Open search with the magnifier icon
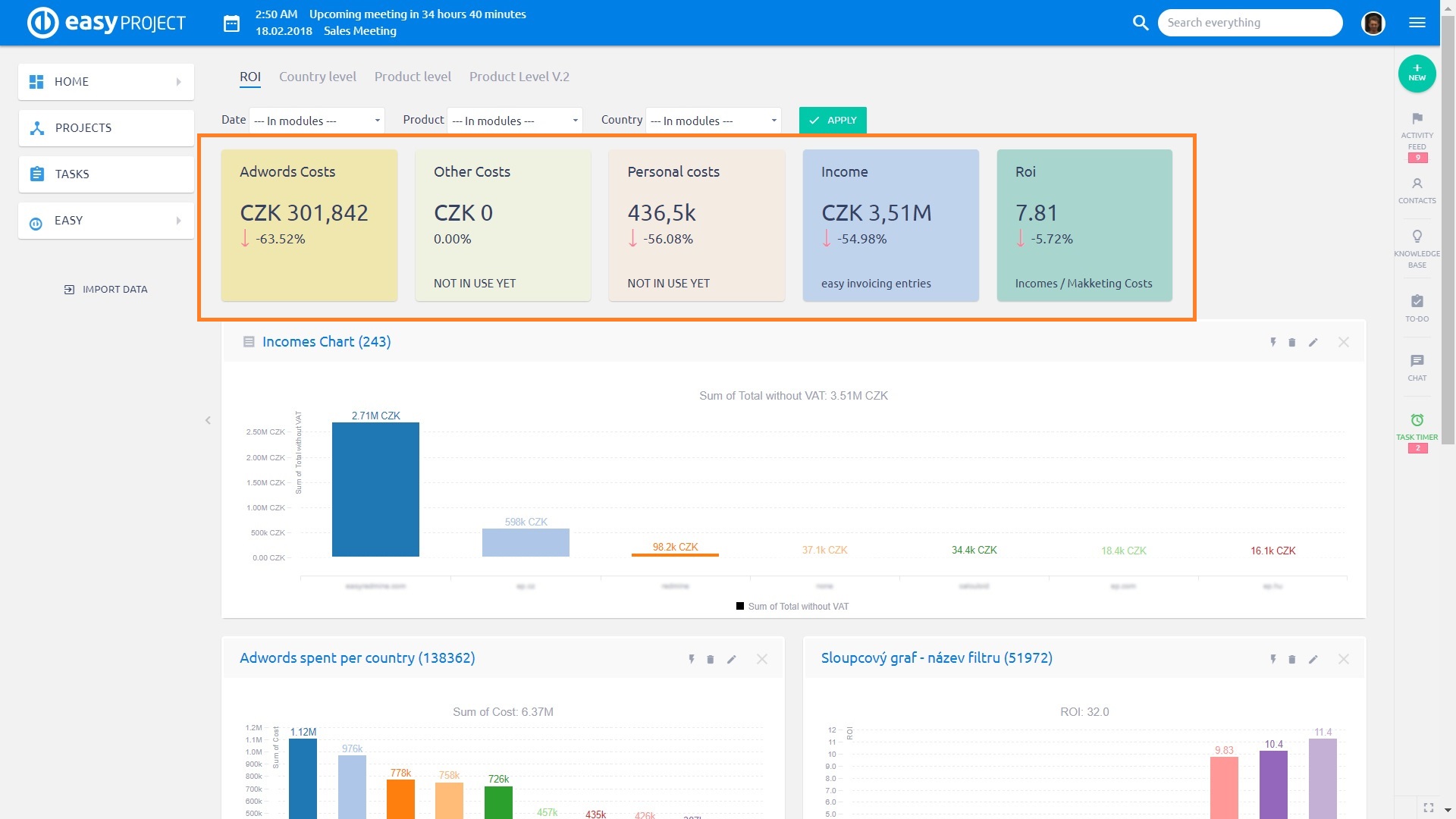The width and height of the screenshot is (1456, 819). [x=1141, y=23]
